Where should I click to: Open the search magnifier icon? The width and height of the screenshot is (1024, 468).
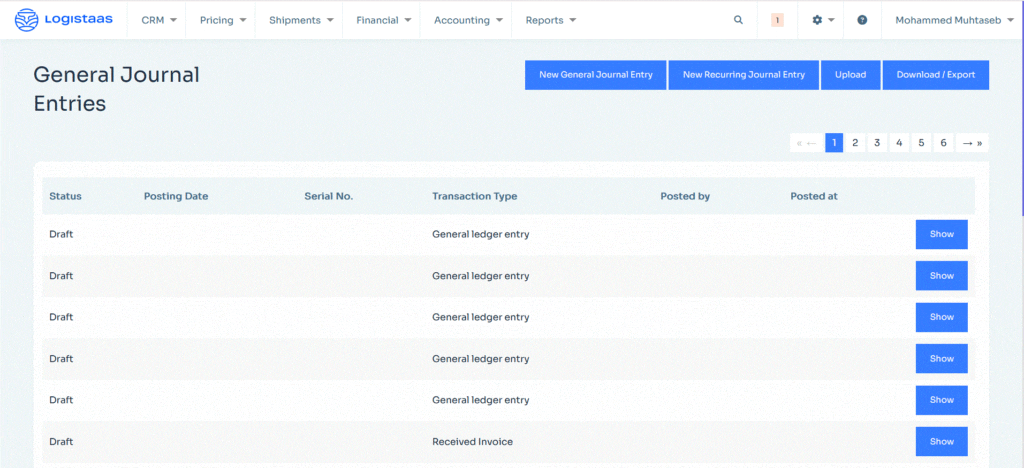click(738, 20)
